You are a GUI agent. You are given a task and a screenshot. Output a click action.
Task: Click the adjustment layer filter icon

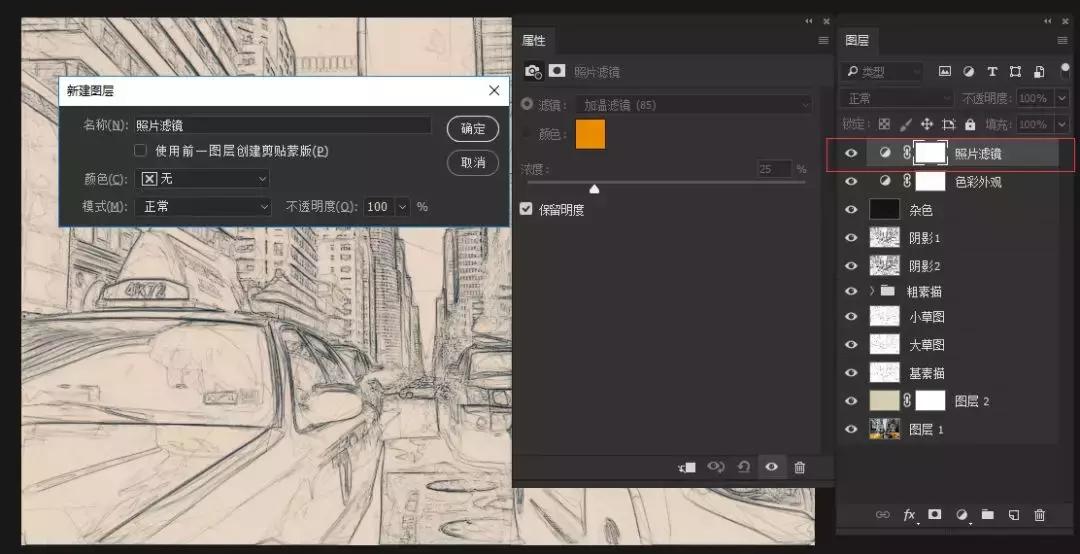968,72
